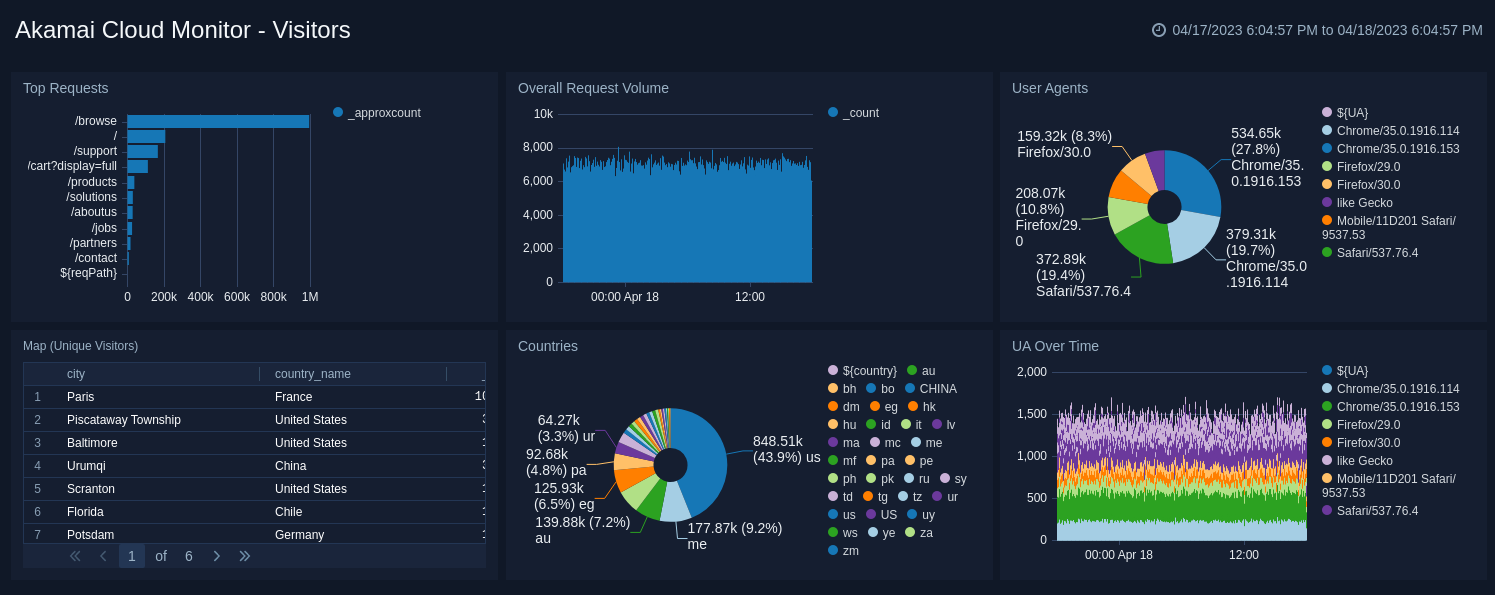Open the time range picker clock icon
This screenshot has width=1495, height=595.
click(1157, 30)
